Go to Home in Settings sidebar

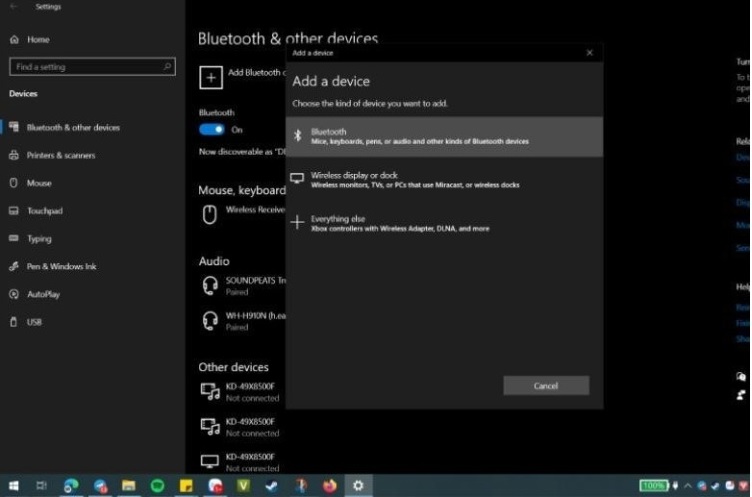click(38, 39)
